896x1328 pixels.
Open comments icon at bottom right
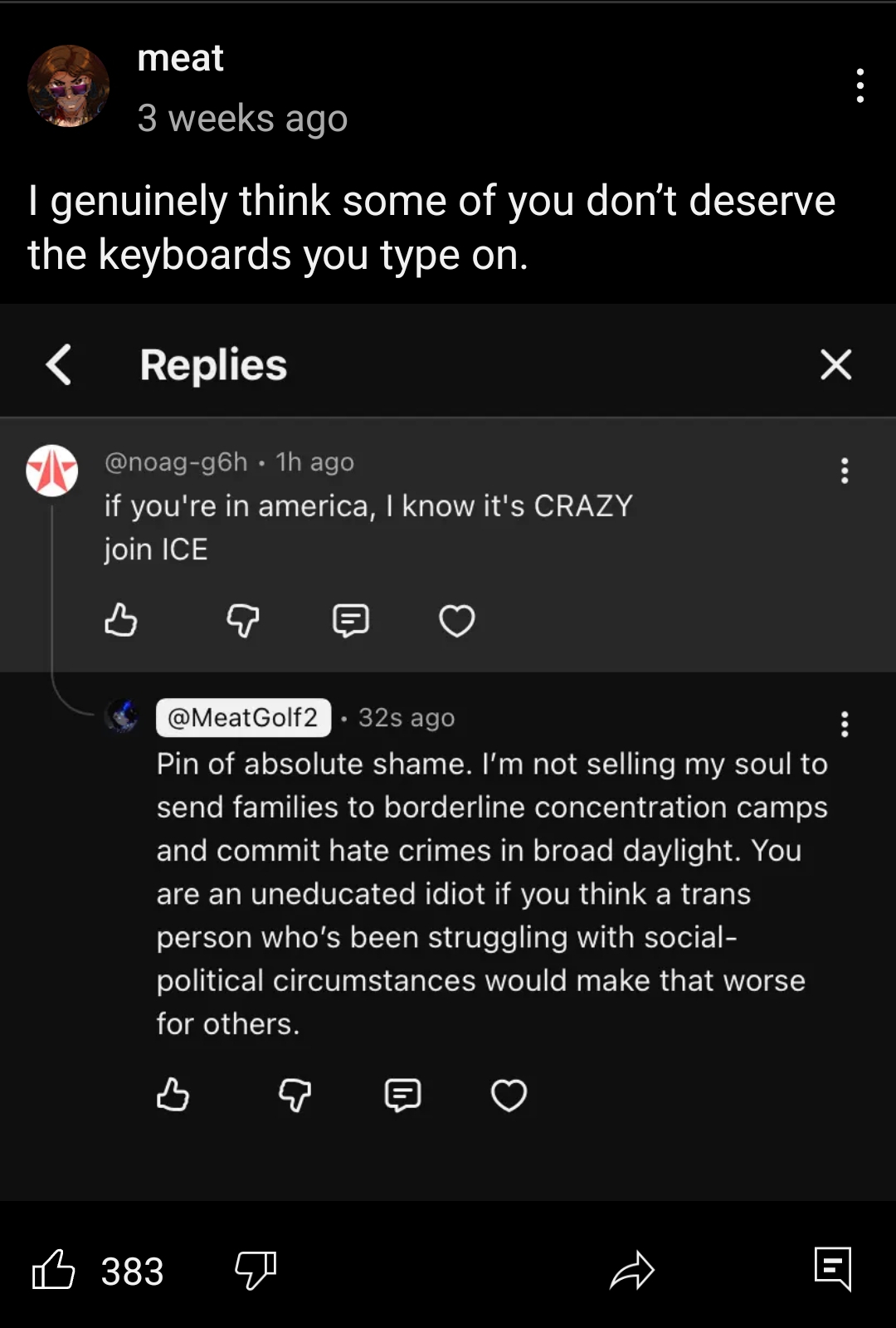tap(833, 1268)
